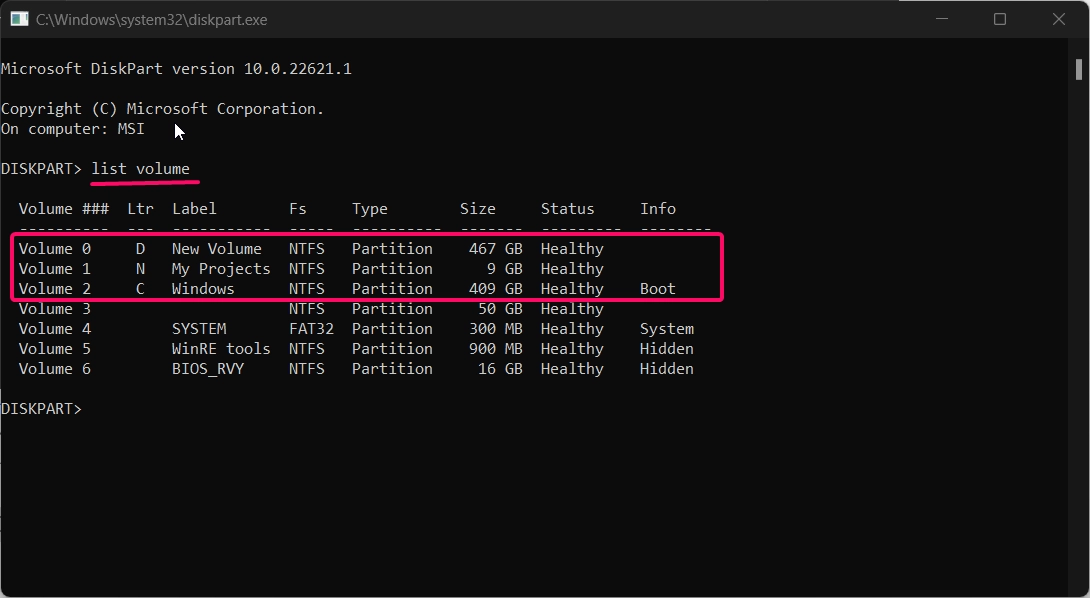Click the 'Size' column header
Image resolution: width=1090 pixels, height=598 pixels.
478,209
